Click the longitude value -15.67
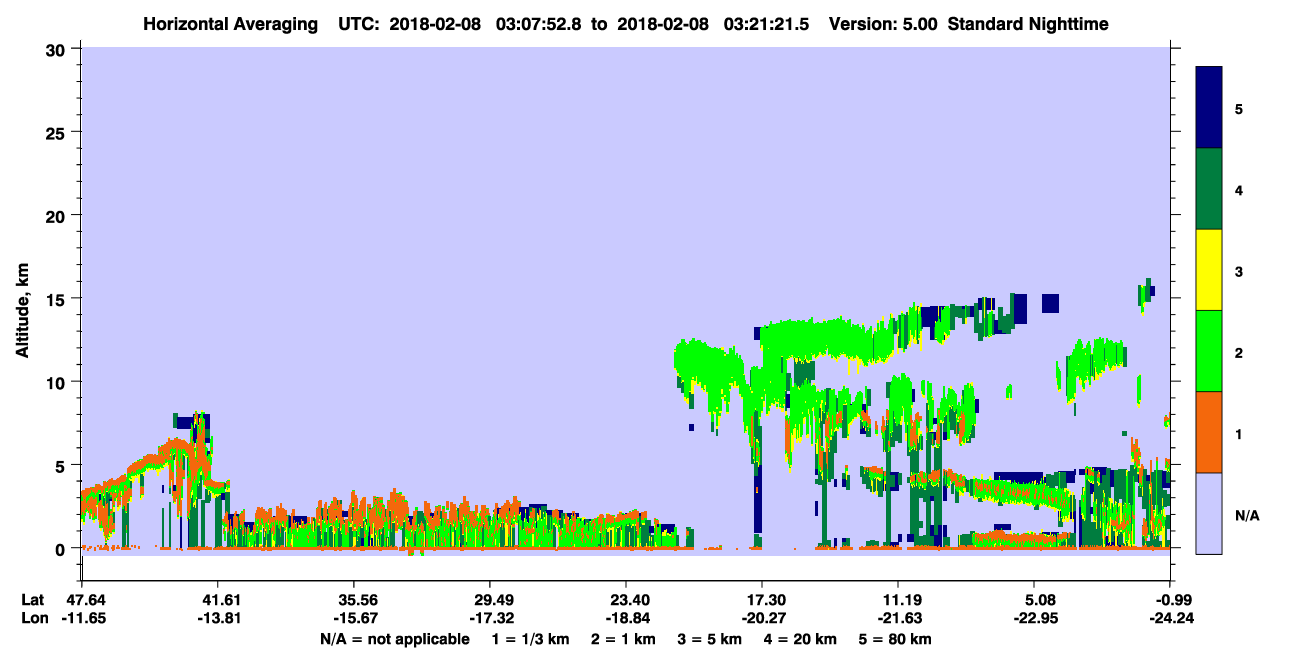 point(354,618)
